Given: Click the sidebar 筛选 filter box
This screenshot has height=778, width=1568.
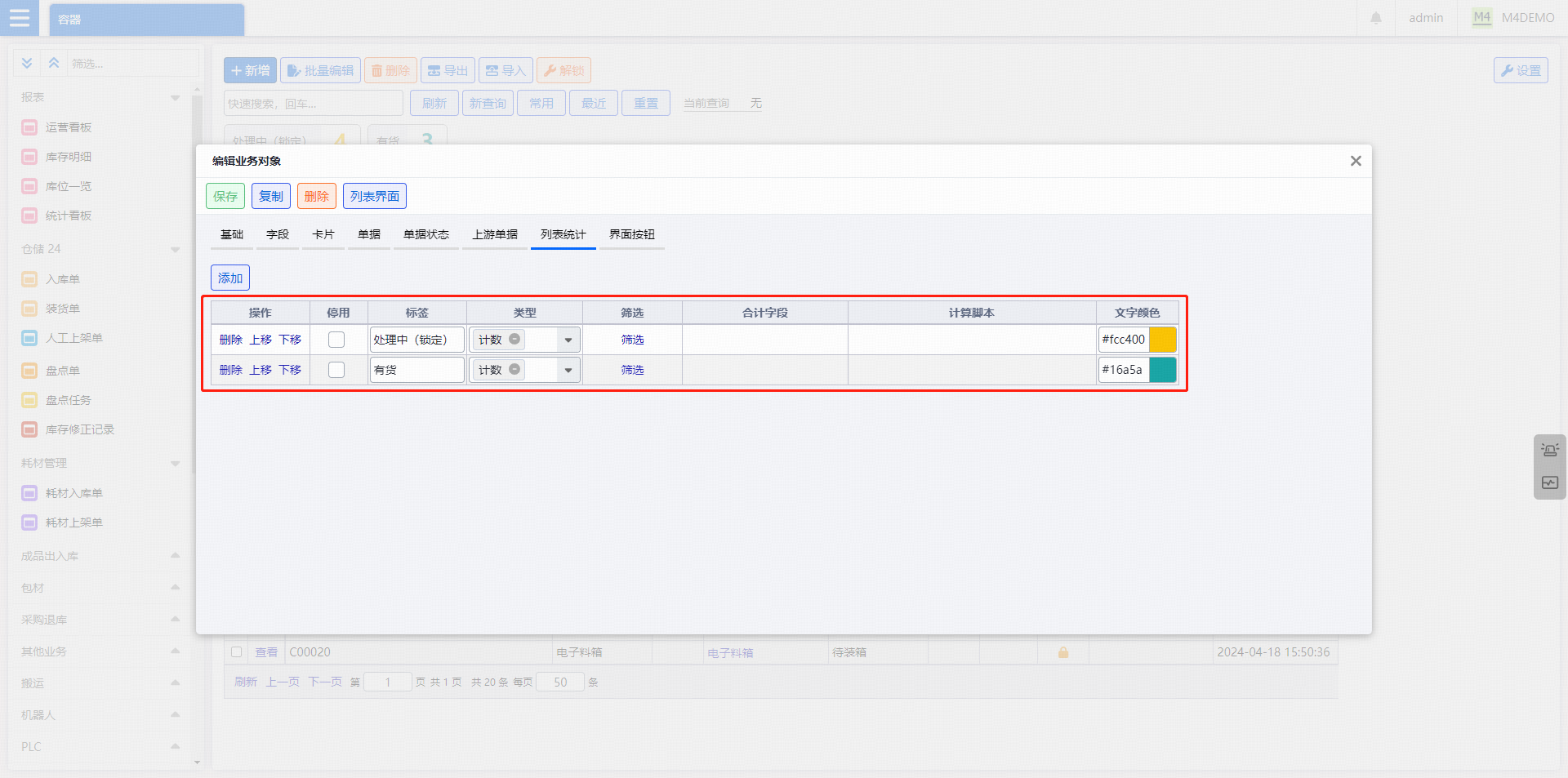Looking at the screenshot, I should pyautogui.click(x=132, y=63).
